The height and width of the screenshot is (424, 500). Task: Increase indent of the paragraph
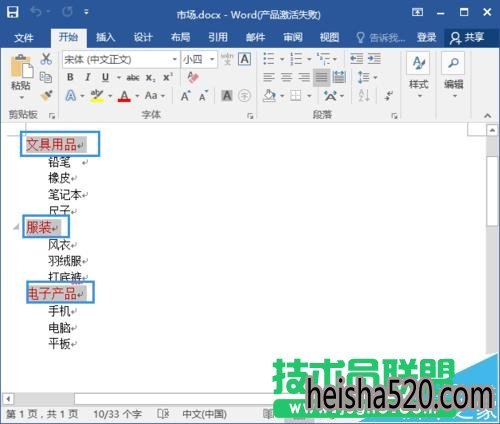click(374, 59)
